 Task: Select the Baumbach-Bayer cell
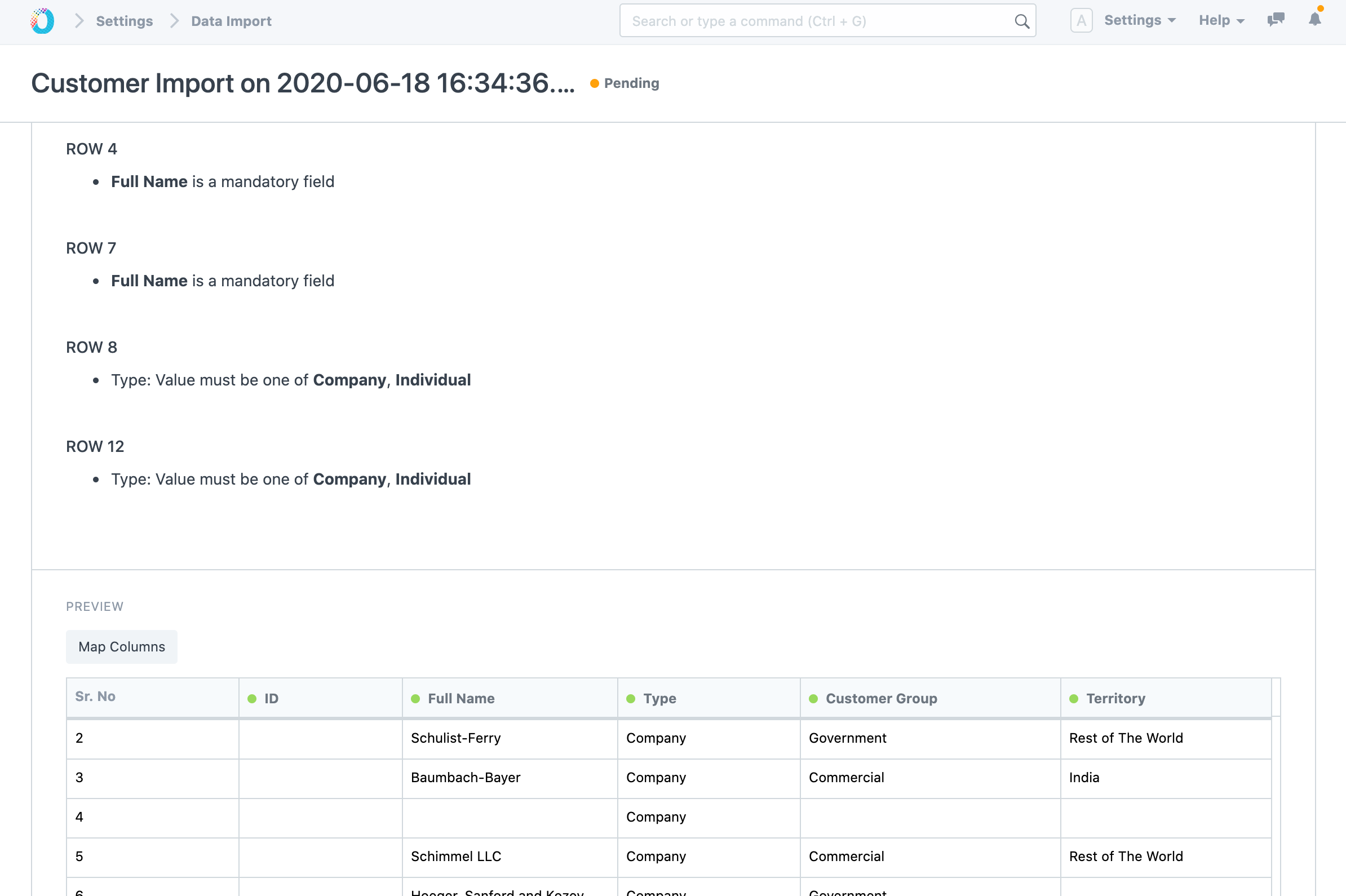coord(510,778)
